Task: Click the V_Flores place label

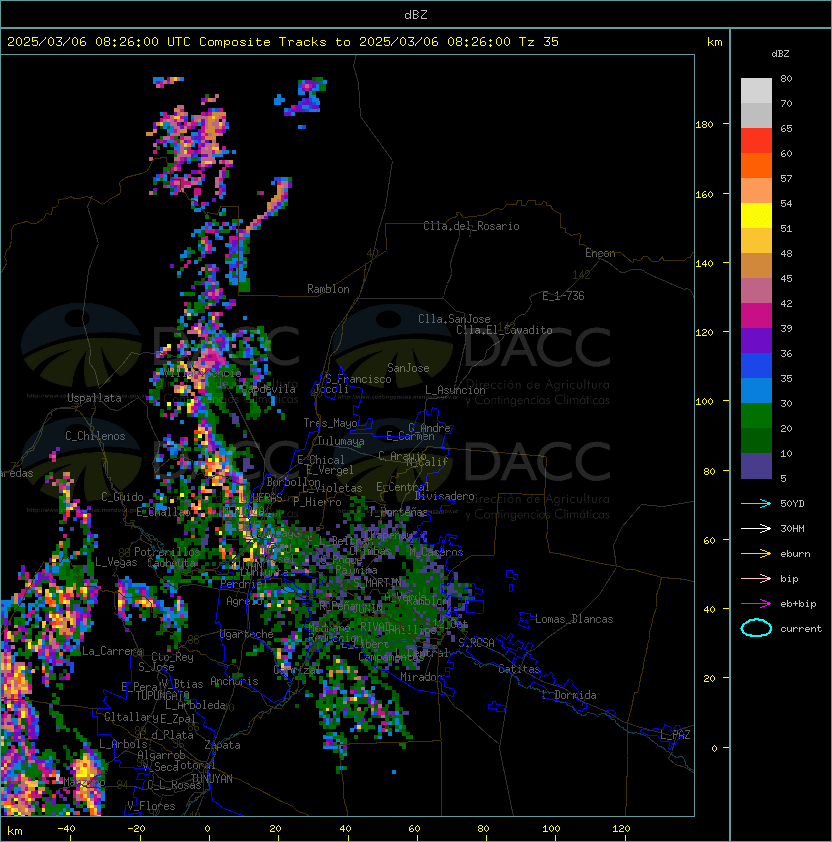Action: click(151, 806)
